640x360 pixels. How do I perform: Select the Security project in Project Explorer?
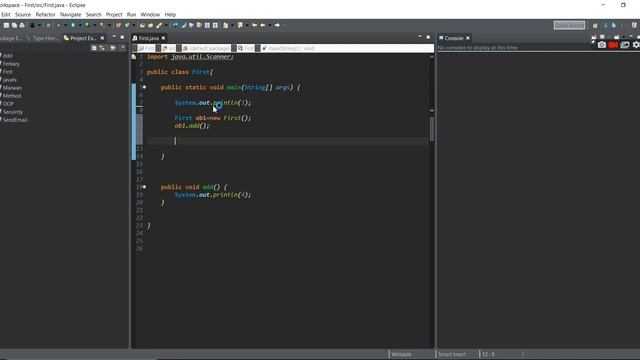pyautogui.click(x=12, y=111)
